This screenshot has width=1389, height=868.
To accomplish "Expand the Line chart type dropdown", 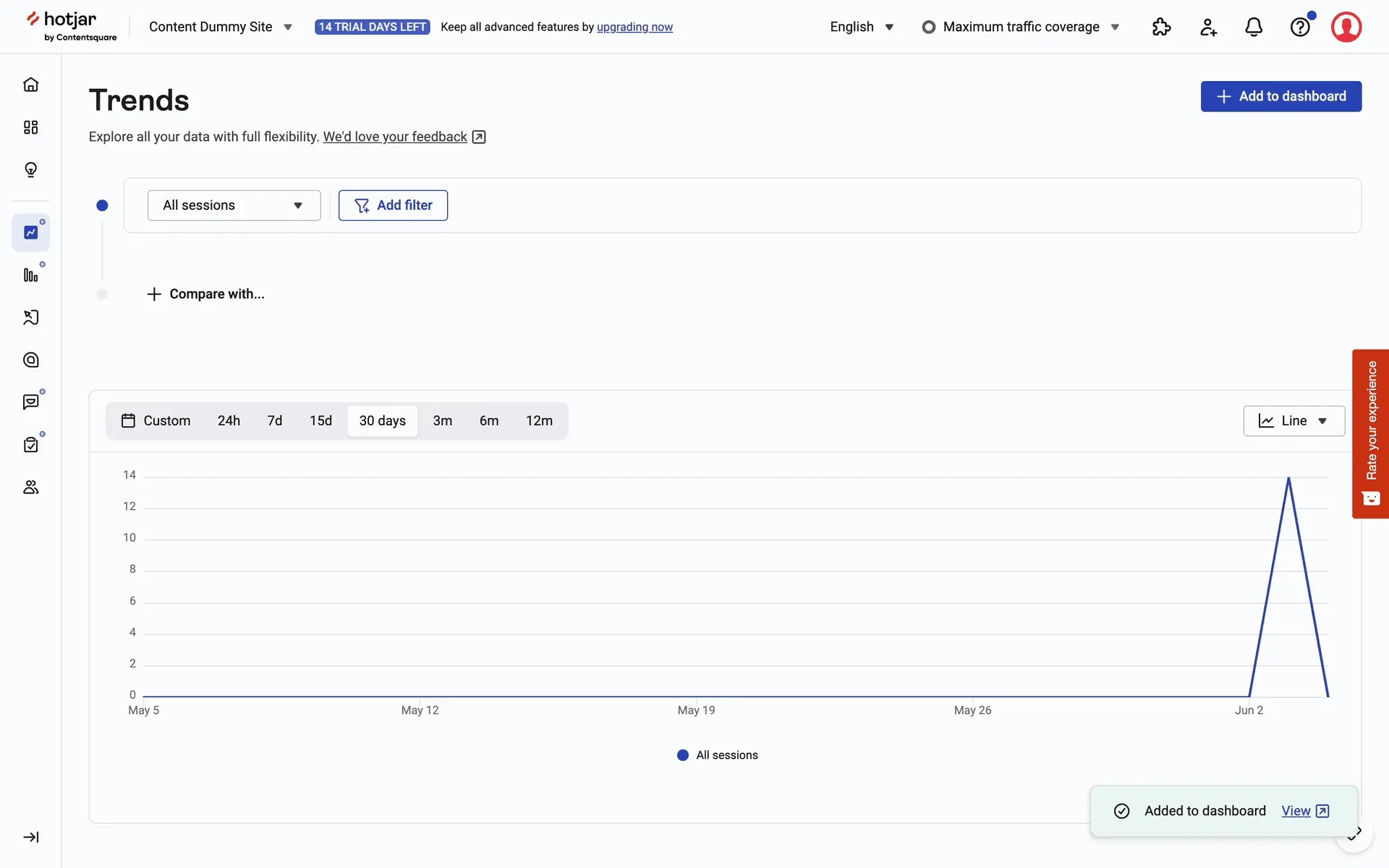I will [x=1294, y=421].
